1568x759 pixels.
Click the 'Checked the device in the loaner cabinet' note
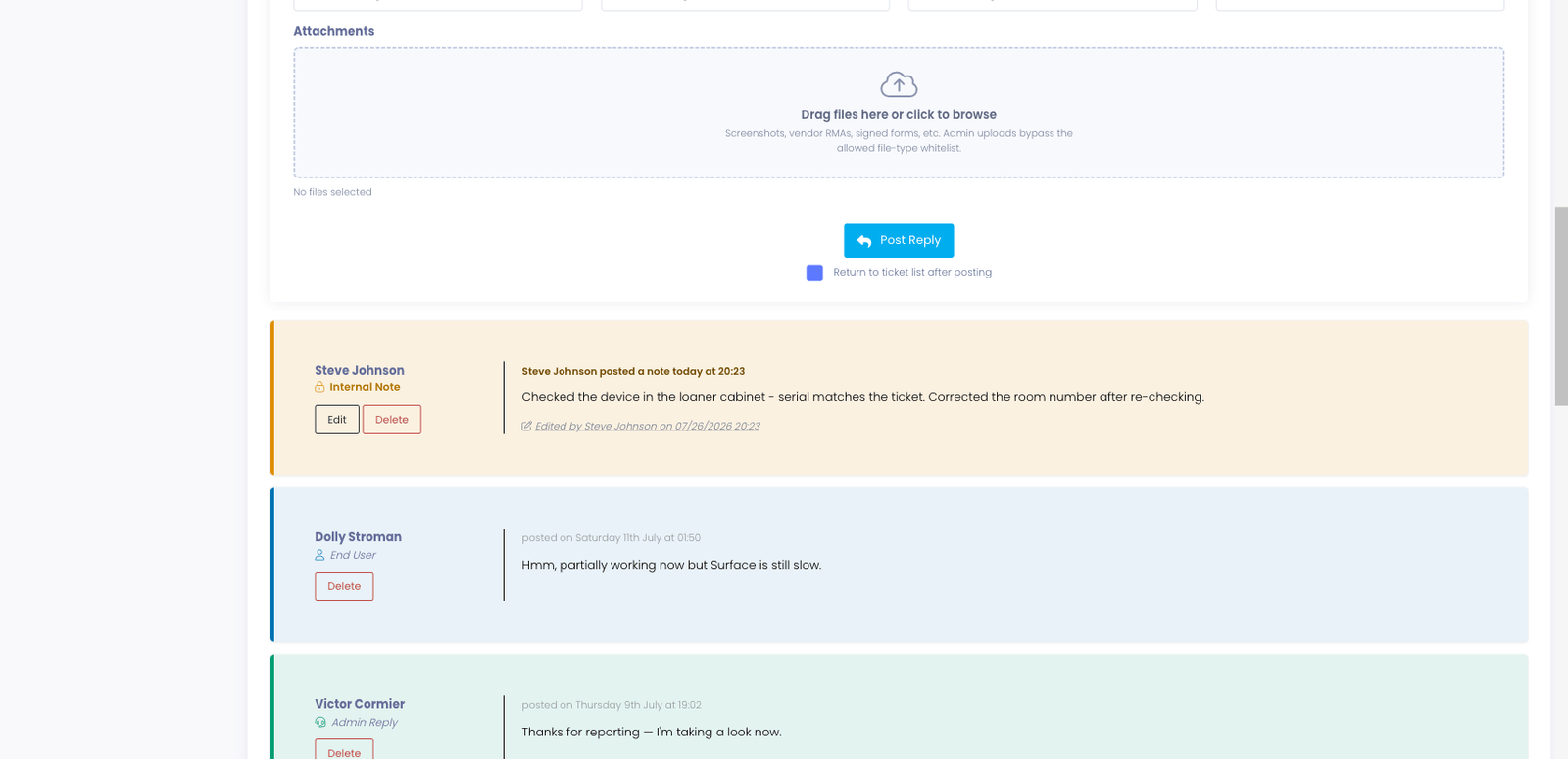862,397
